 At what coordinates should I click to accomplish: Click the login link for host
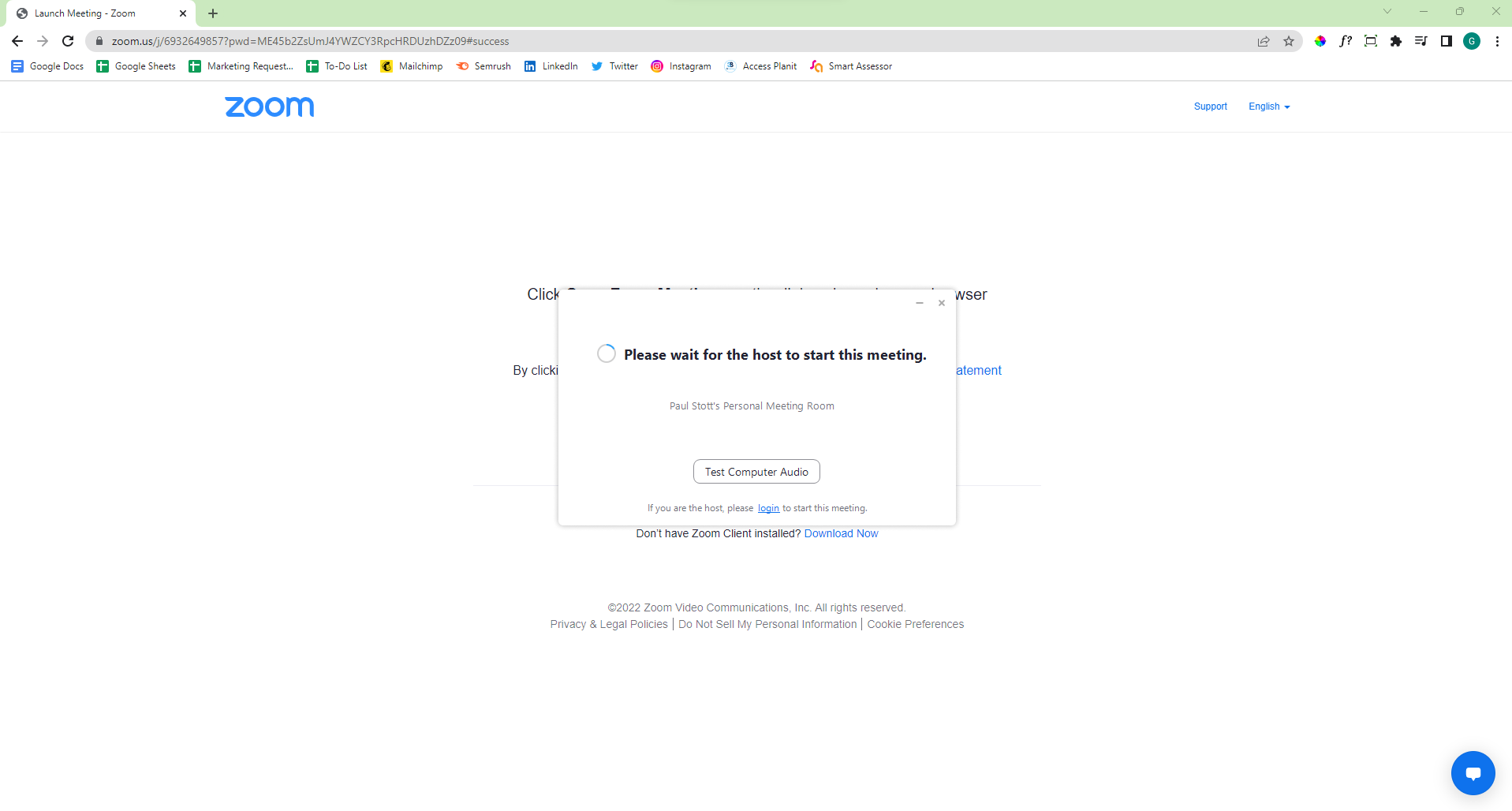pos(768,508)
